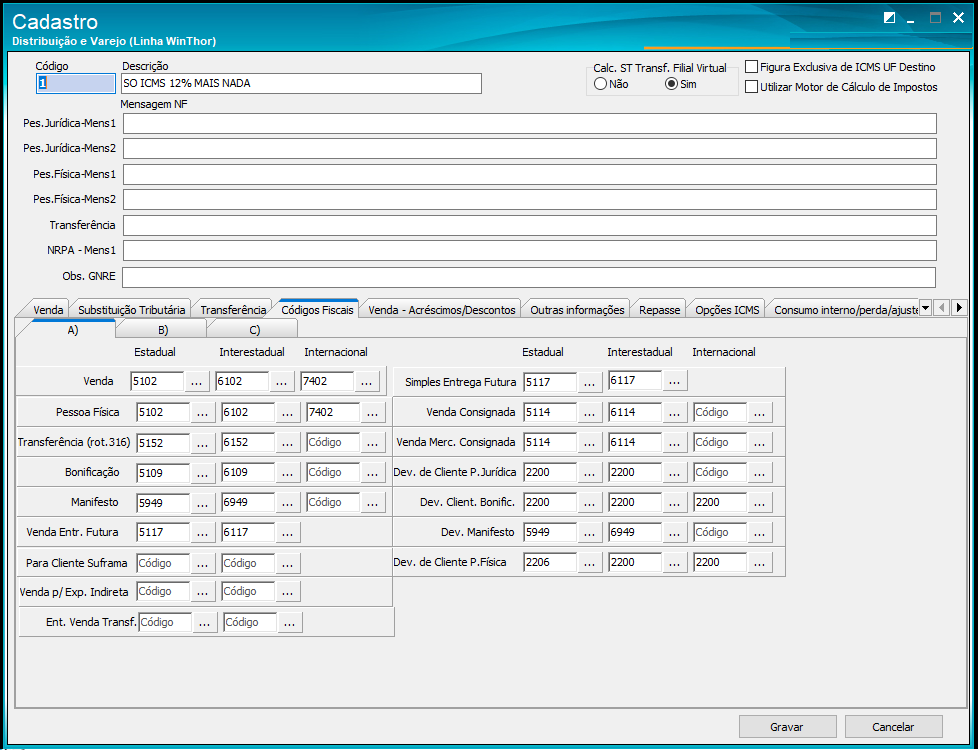The height and width of the screenshot is (750, 978).
Task: Open lookup for Venda Internacional code 7402
Action: 367,382
